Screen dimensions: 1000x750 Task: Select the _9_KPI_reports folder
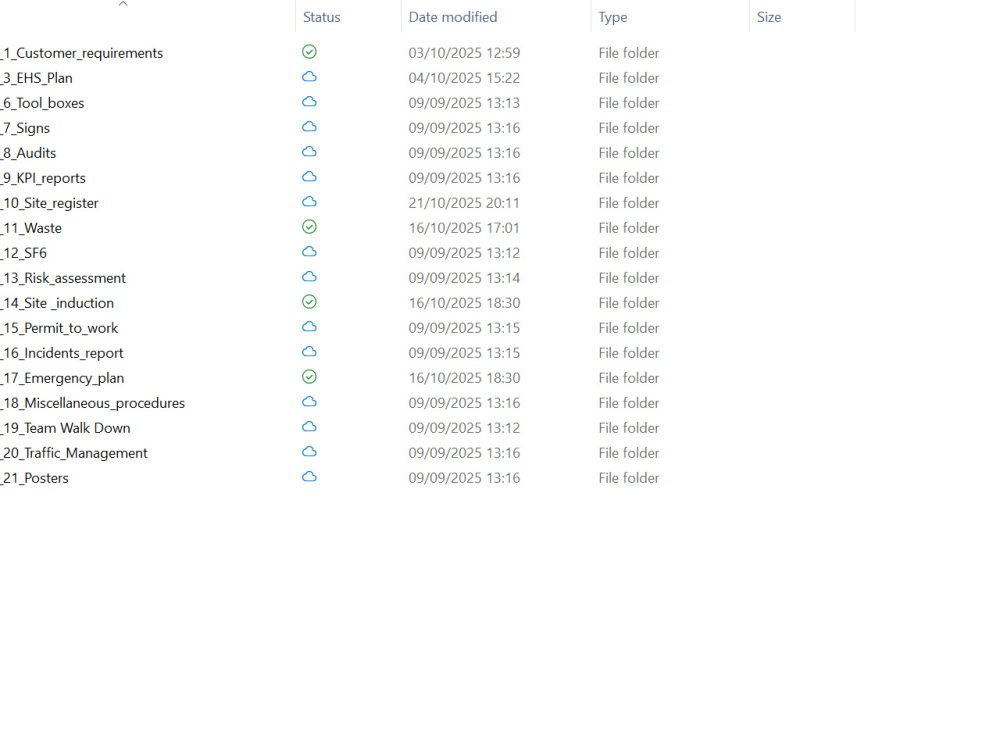coord(43,178)
